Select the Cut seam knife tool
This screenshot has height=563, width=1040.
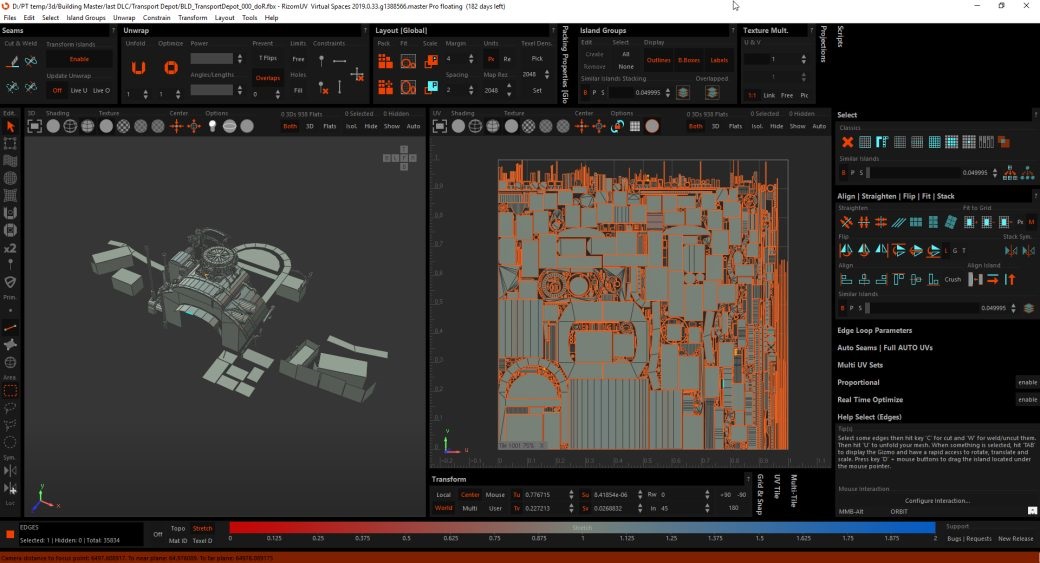13,62
